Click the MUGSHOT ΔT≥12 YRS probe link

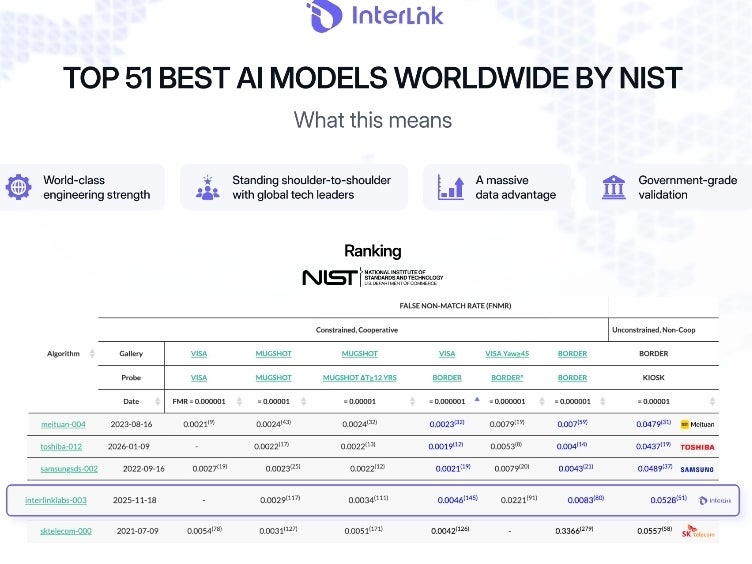coord(360,377)
